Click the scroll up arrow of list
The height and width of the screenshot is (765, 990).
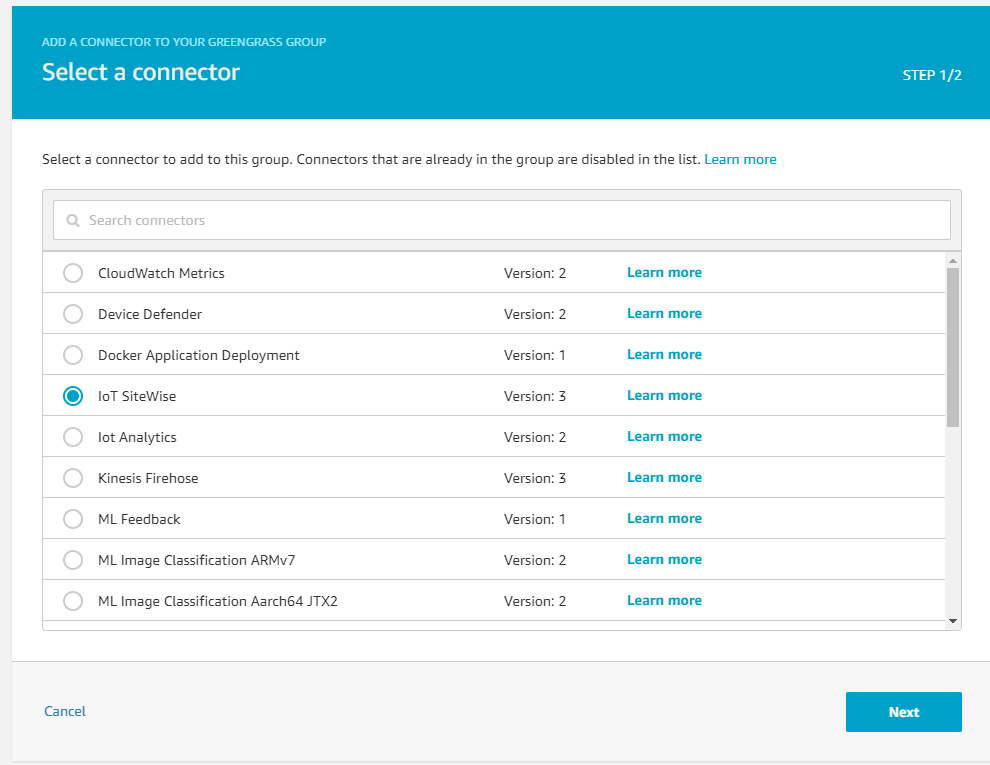click(953, 260)
